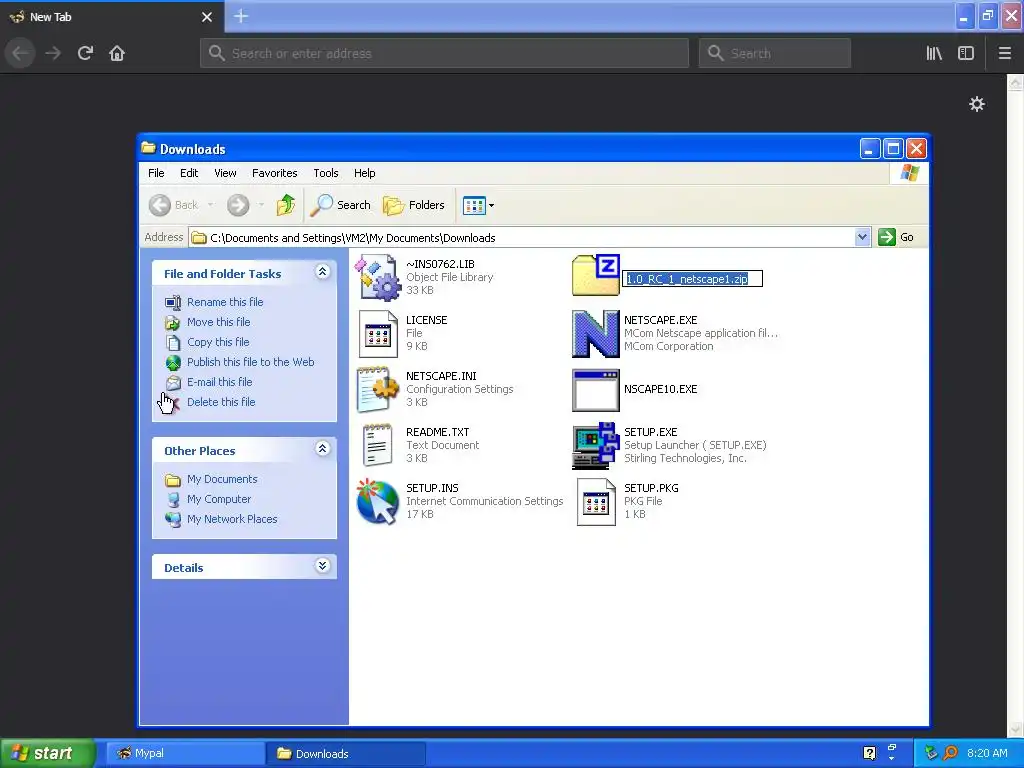Select the NETSCAPE.EXE big N icon
The height and width of the screenshot is (768, 1024).
click(x=596, y=334)
